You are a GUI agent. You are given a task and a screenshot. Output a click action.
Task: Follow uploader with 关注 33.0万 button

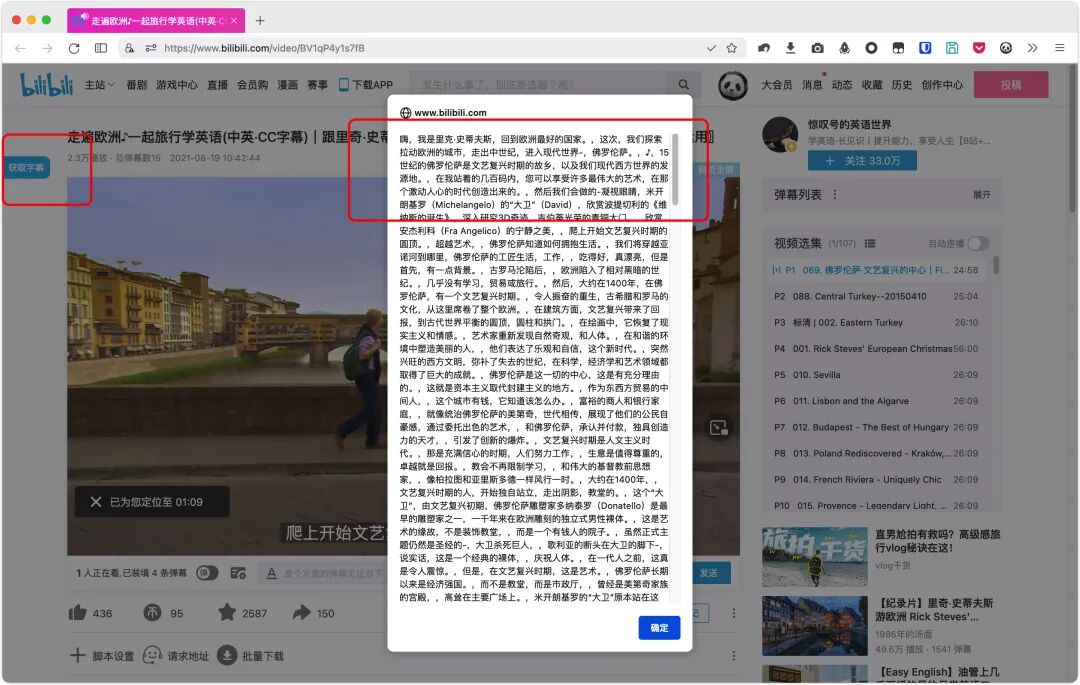tap(862, 160)
